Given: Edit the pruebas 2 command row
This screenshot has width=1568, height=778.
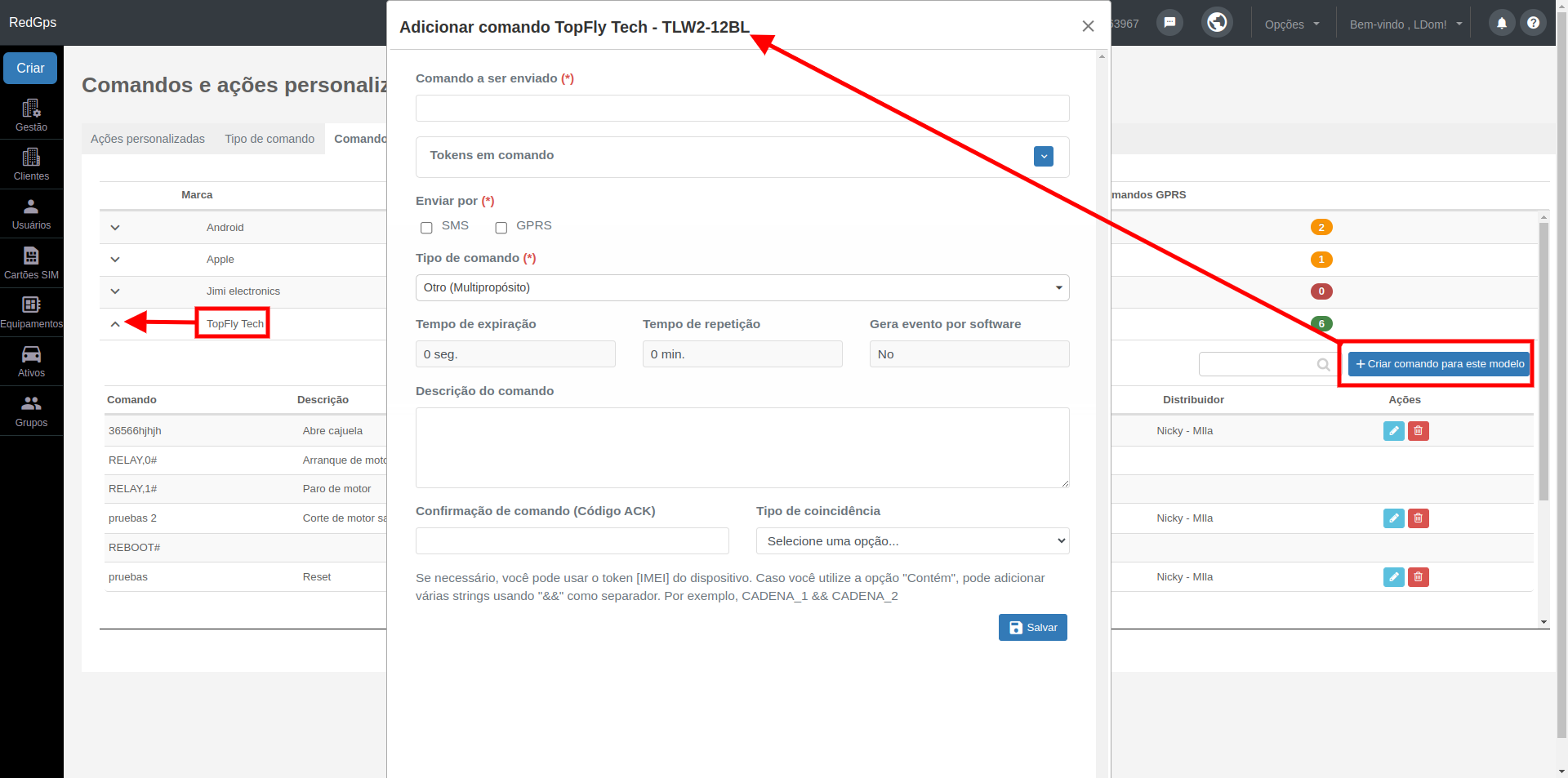Looking at the screenshot, I should click(1393, 518).
